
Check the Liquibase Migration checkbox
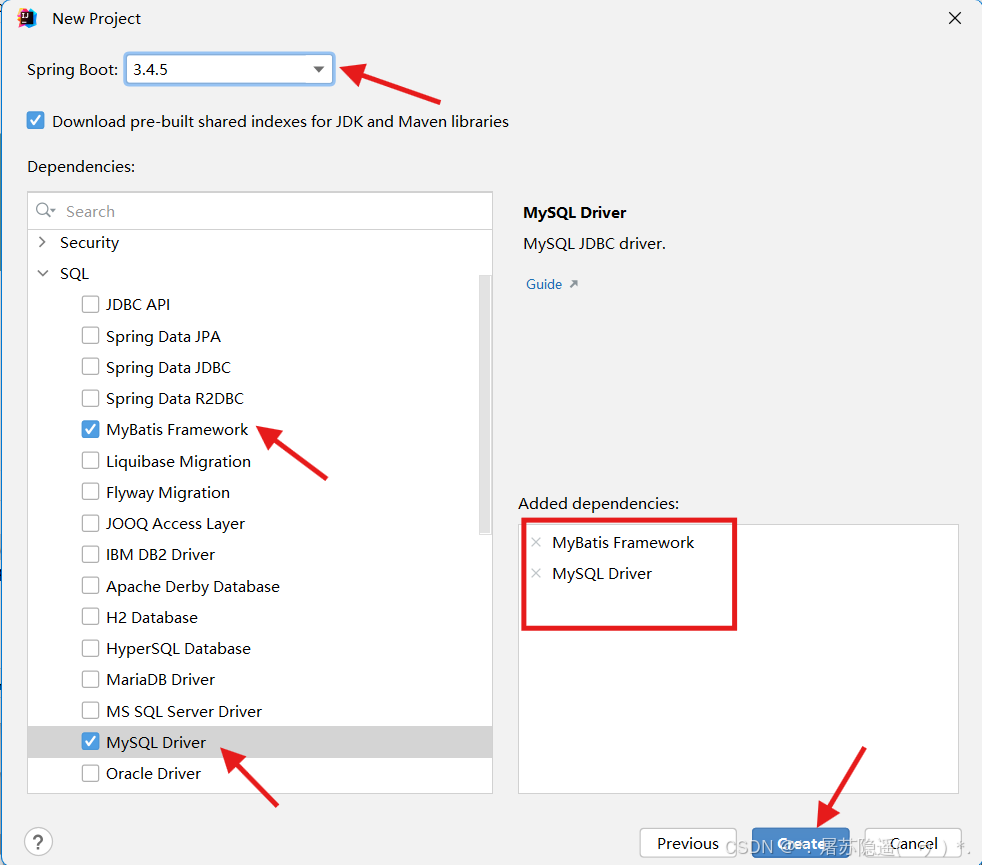click(90, 461)
